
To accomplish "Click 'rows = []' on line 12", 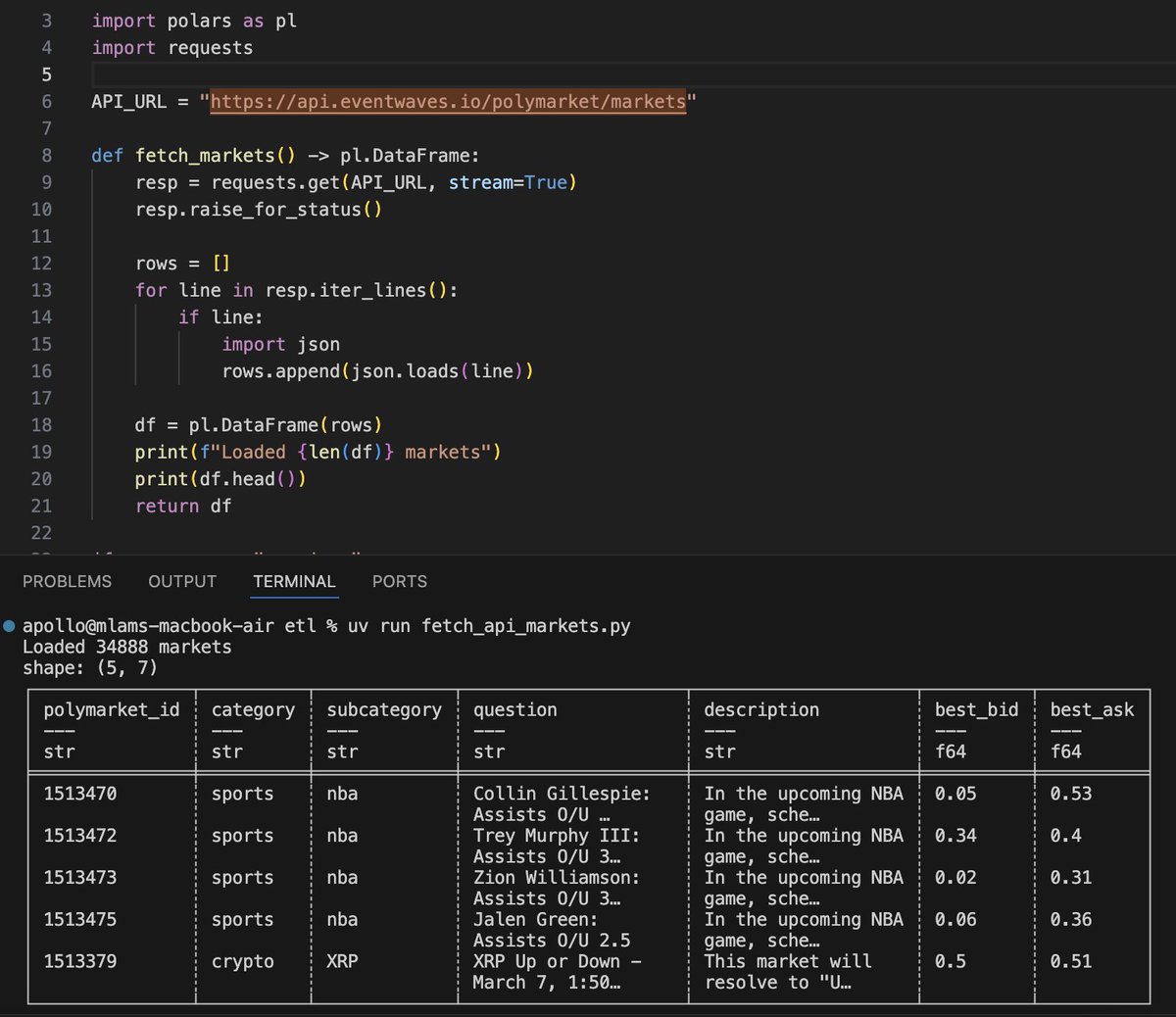I will (x=183, y=264).
